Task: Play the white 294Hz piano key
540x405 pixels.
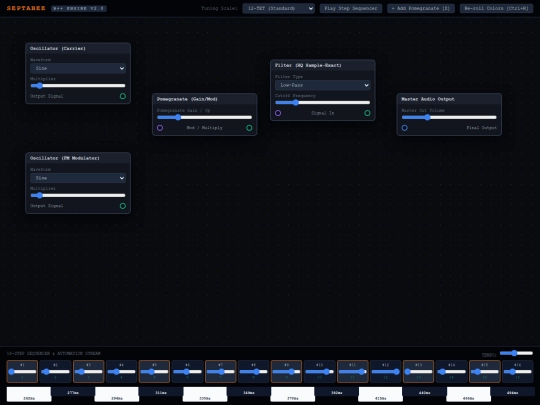Action: pyautogui.click(x=117, y=394)
